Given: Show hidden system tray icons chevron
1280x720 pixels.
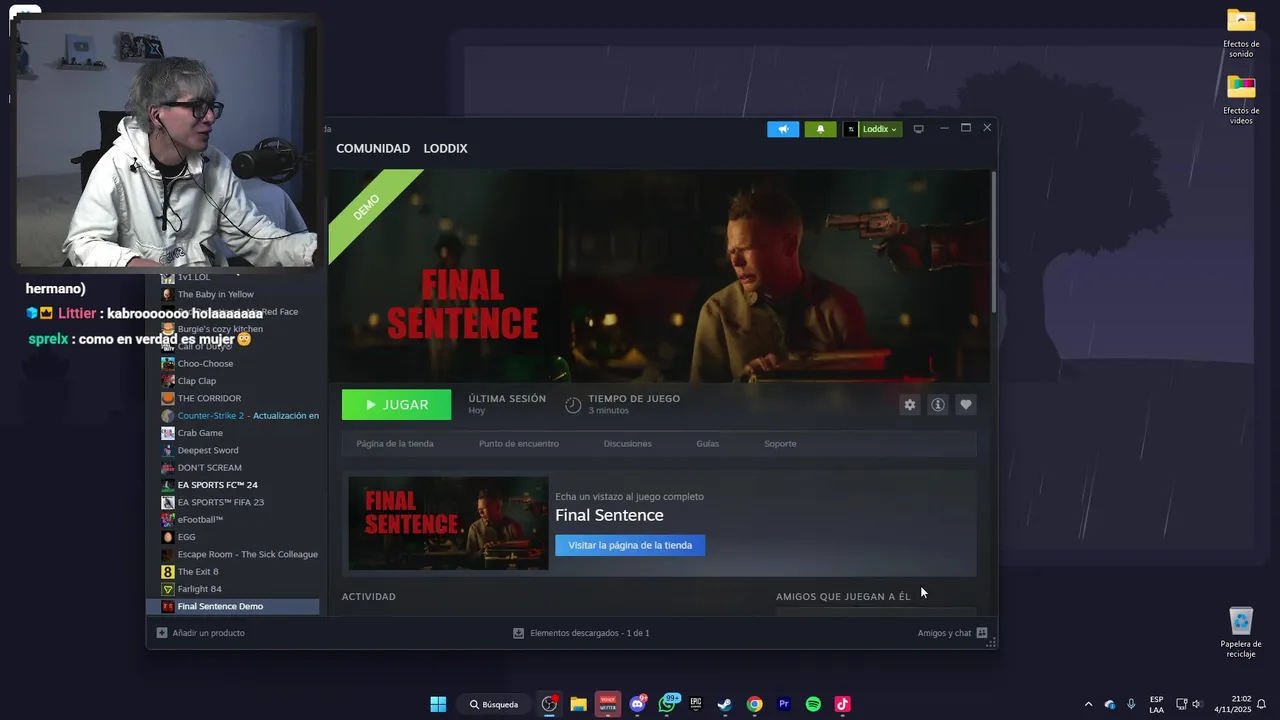Looking at the screenshot, I should tap(1088, 704).
